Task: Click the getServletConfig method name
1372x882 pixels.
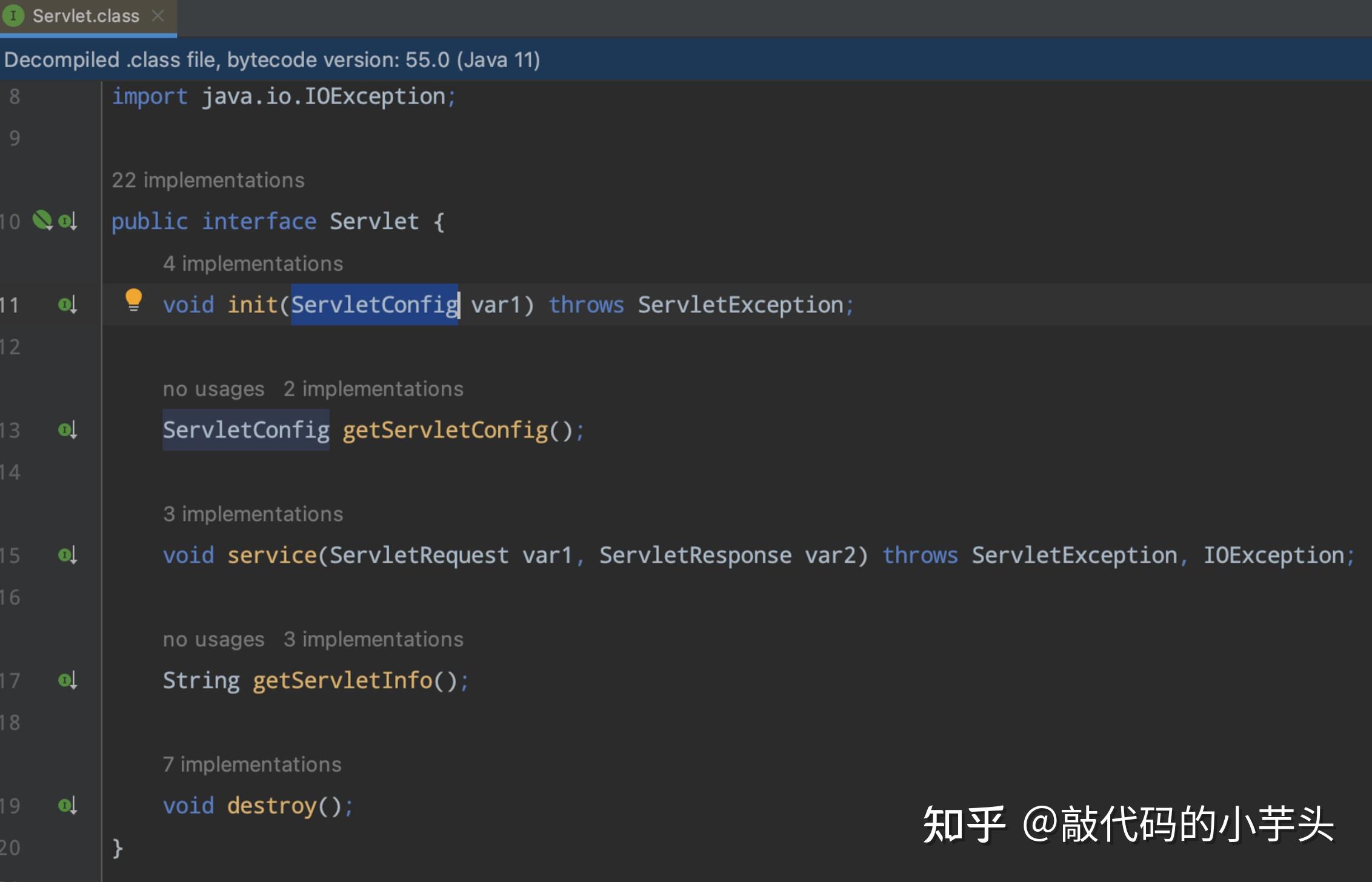Action: (x=445, y=430)
